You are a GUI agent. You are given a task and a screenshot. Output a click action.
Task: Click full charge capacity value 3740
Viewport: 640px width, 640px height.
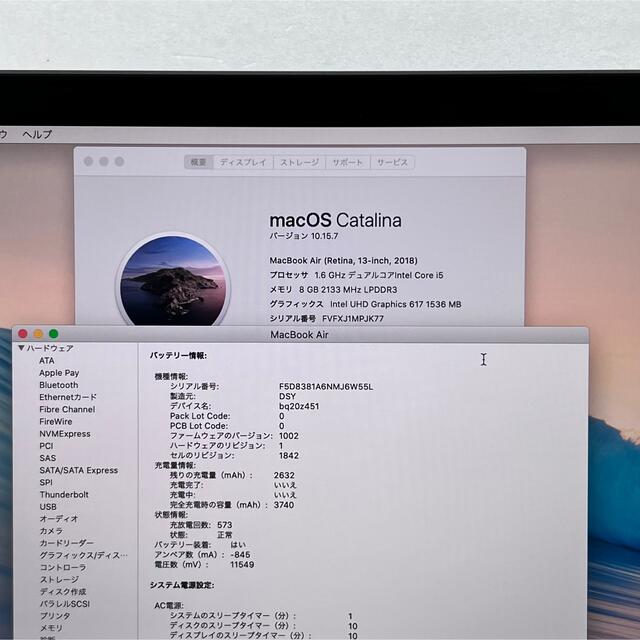(x=284, y=505)
